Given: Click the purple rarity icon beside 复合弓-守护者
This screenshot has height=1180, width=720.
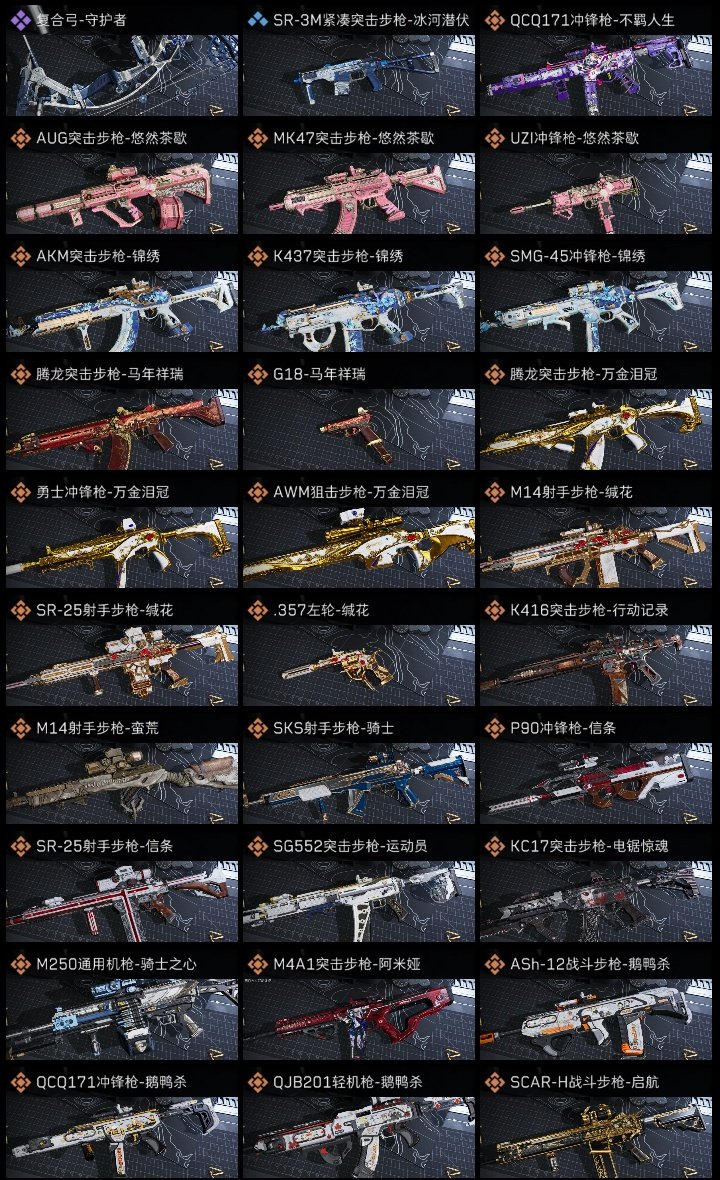Looking at the screenshot, I should tap(20, 20).
